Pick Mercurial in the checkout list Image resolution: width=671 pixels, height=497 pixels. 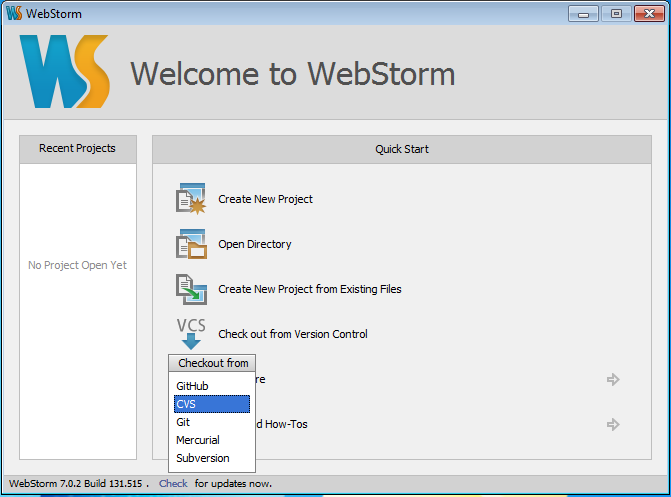(212, 440)
